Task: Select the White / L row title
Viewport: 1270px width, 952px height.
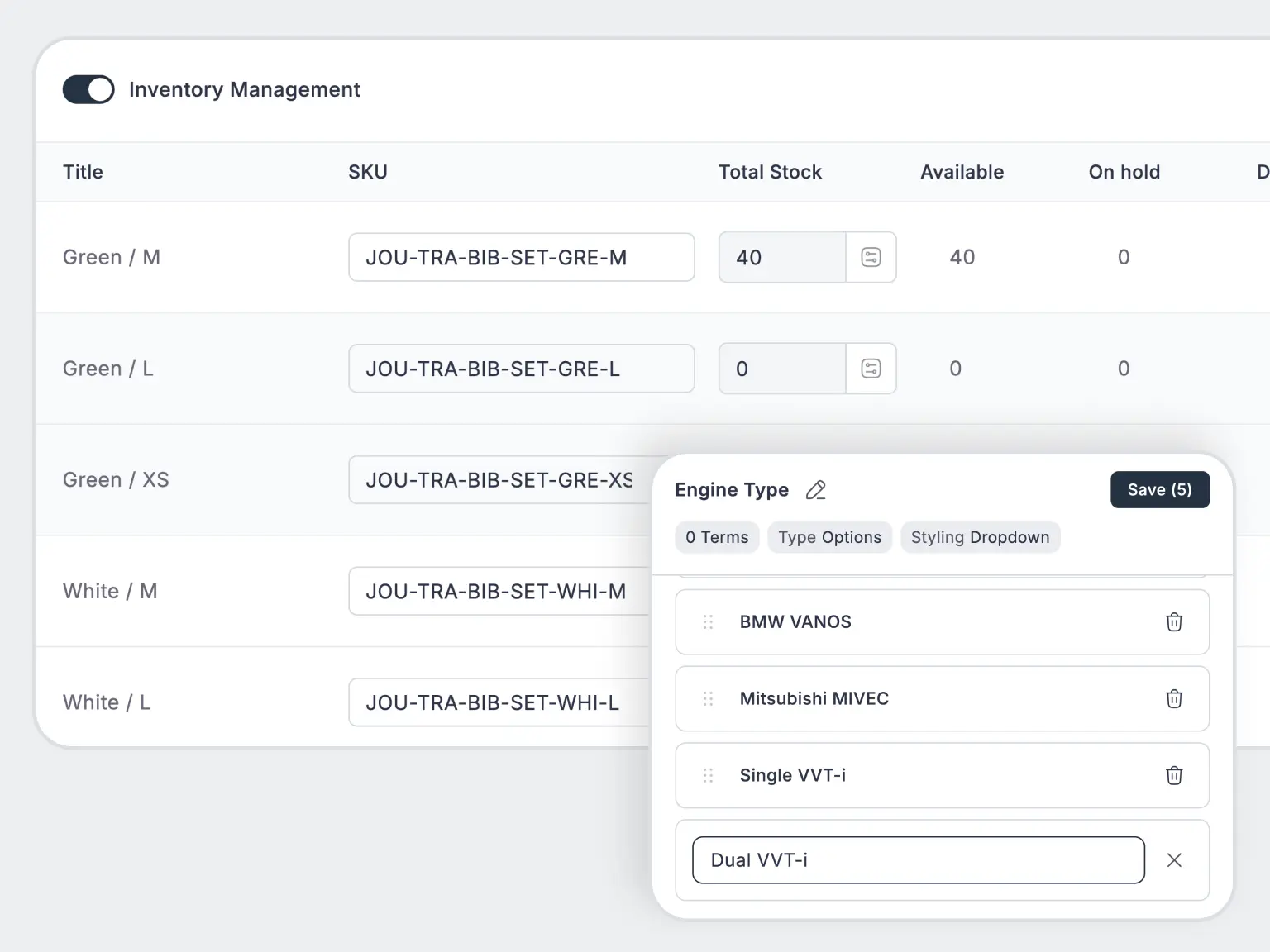Action: click(x=107, y=702)
